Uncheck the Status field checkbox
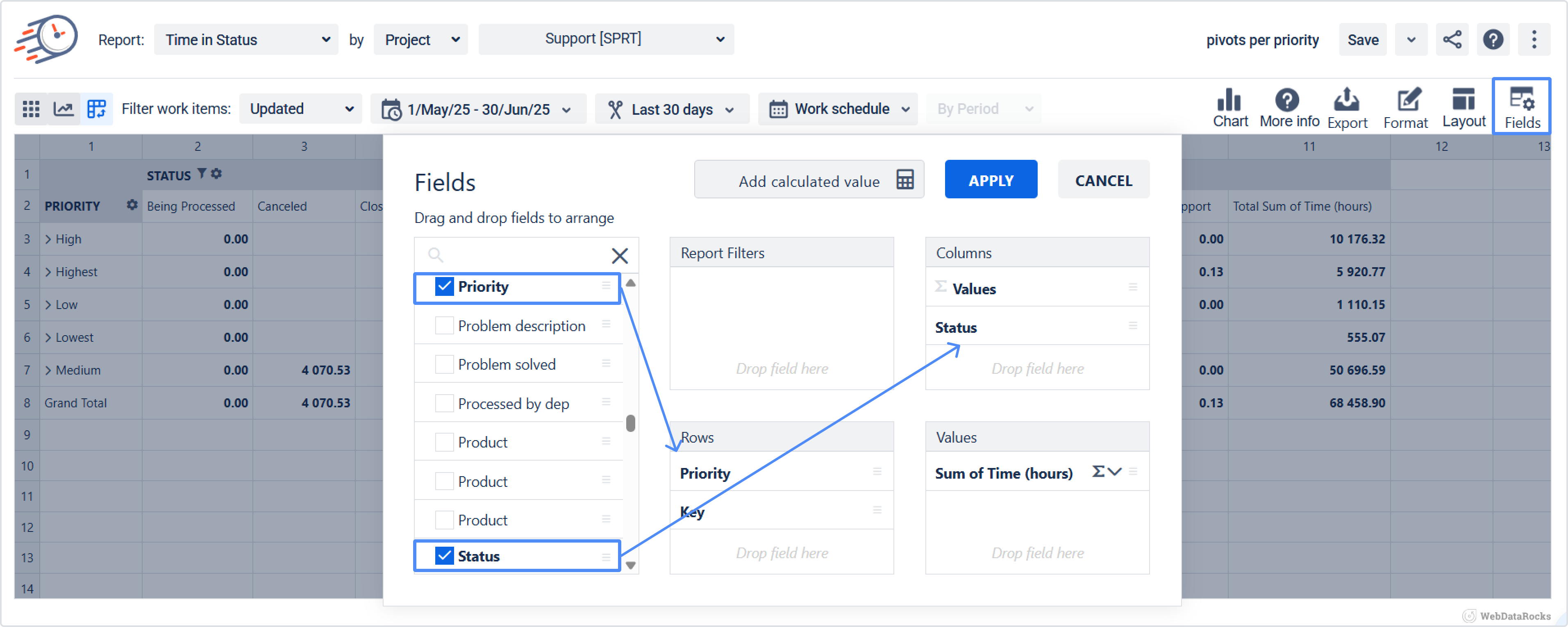 444,556
